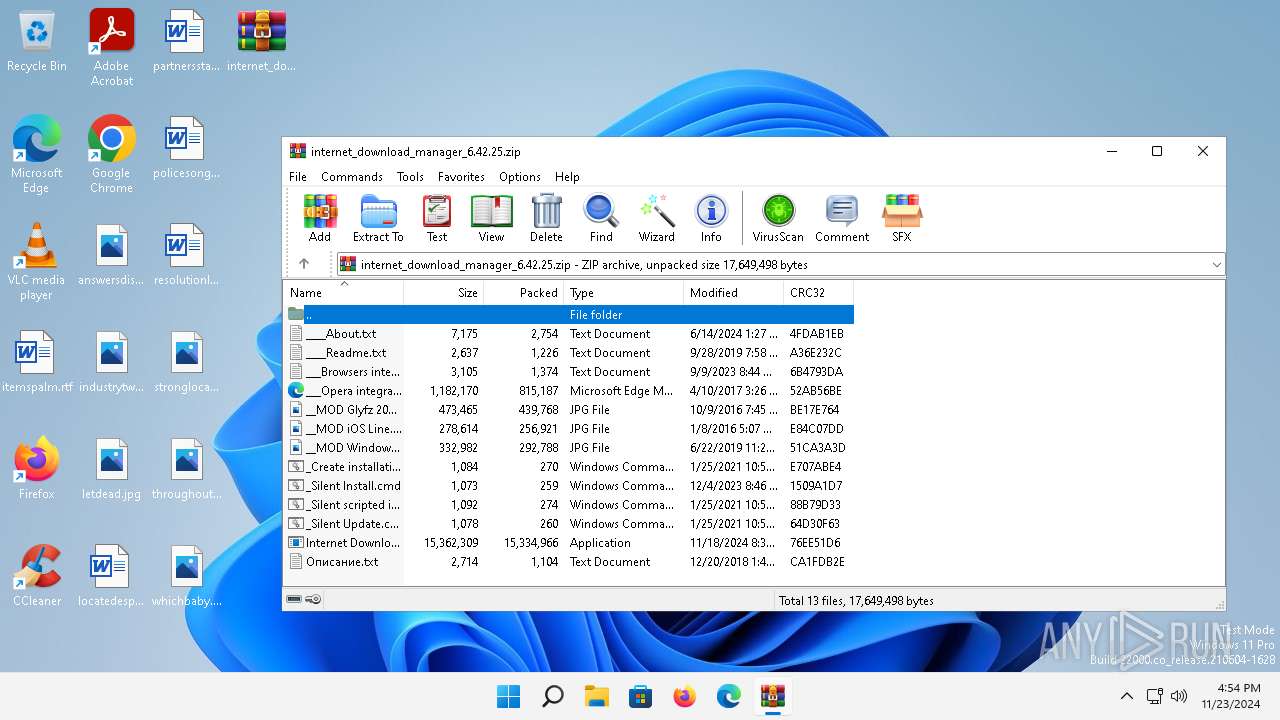Select the Описание.txt file

click(x=569, y=562)
